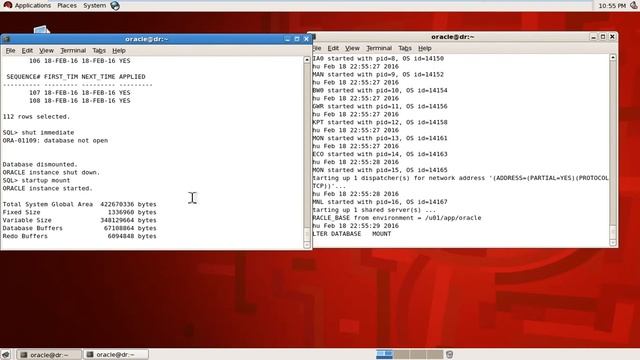Click 'RACLE_BASE from environment' line
Viewport: 640px width, 360px height.
397,218
